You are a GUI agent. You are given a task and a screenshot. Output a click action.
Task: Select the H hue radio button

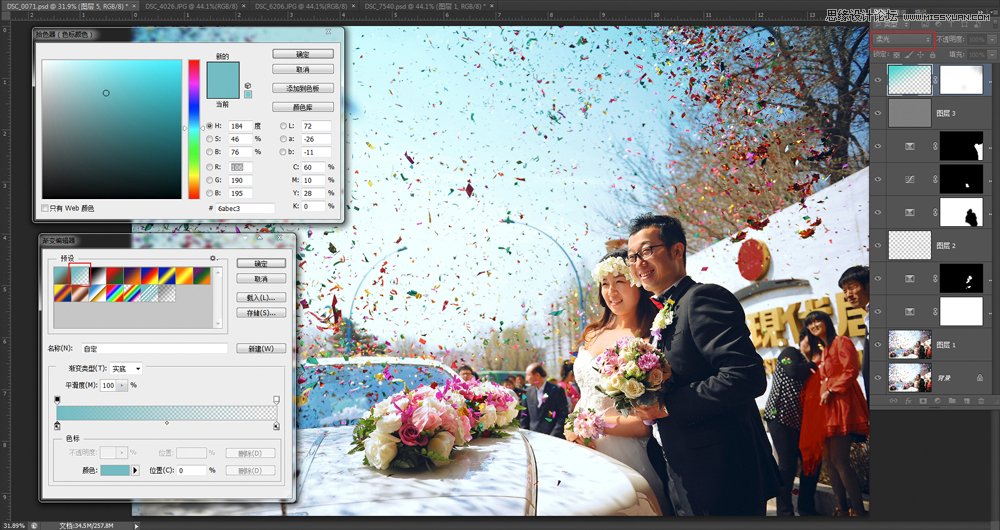[210, 126]
